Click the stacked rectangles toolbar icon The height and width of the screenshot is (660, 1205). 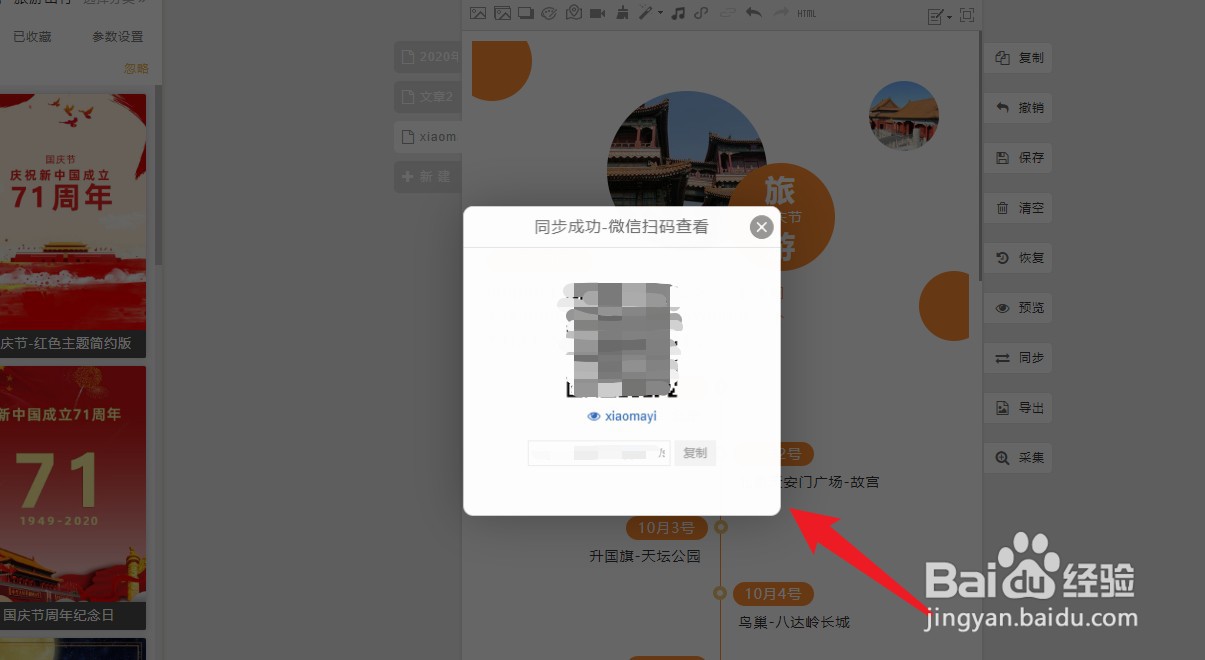(x=526, y=13)
